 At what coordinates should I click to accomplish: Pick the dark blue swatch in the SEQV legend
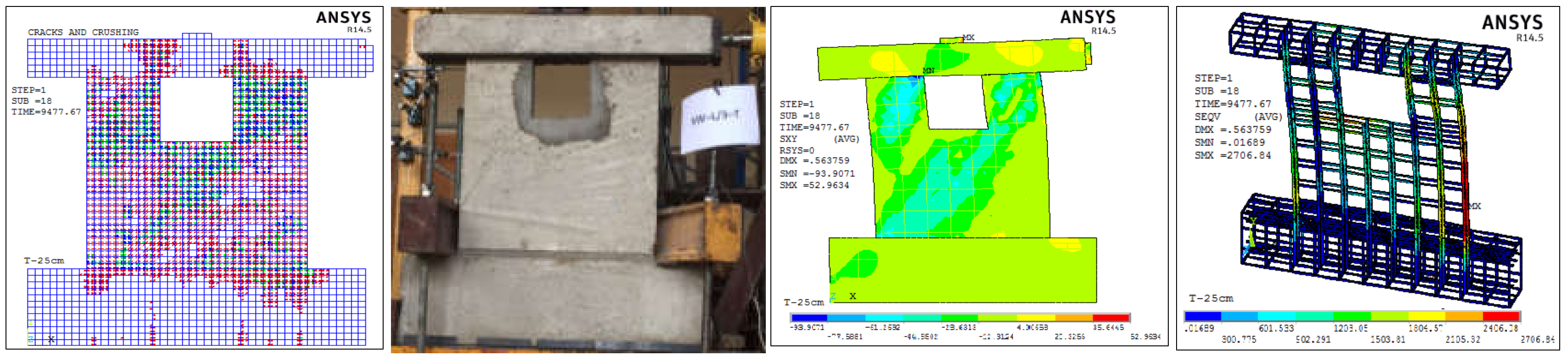(1203, 316)
